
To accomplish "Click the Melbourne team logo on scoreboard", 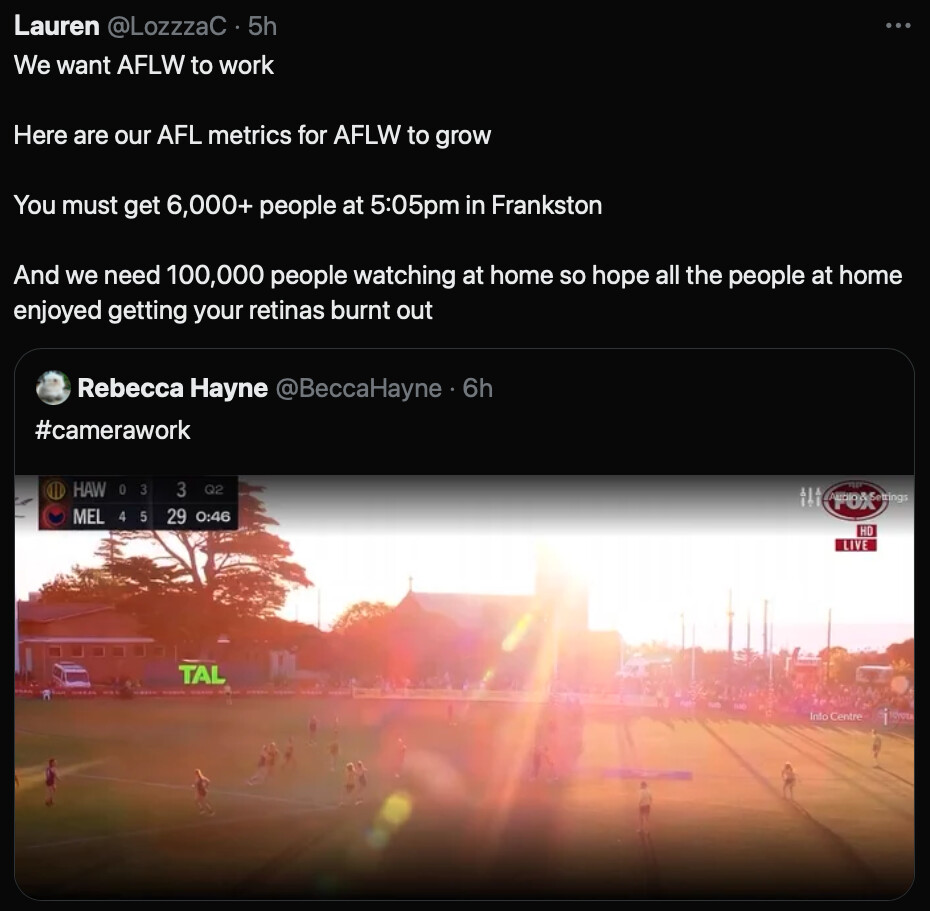I will [56, 516].
